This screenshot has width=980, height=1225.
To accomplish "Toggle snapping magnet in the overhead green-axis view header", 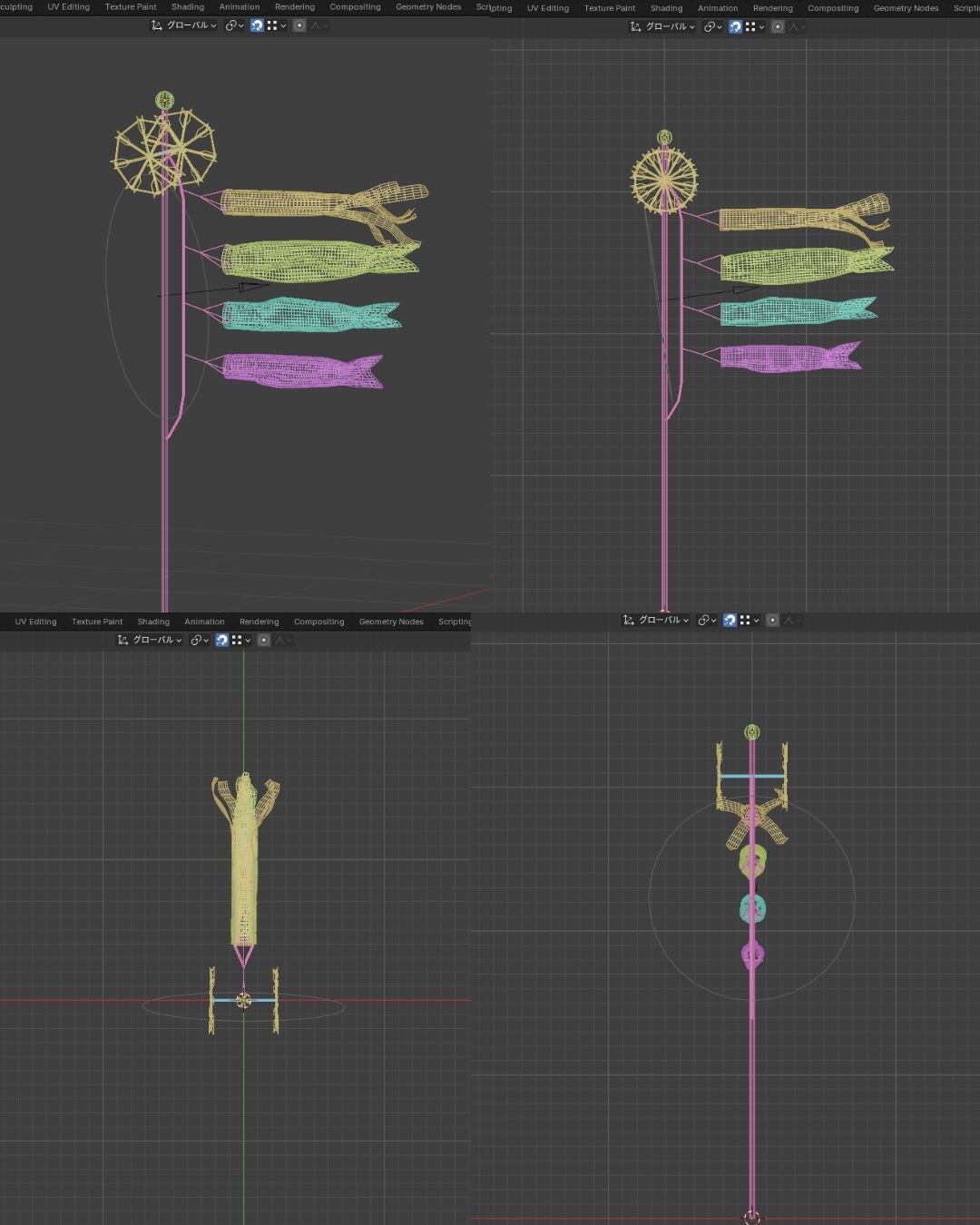I will [221, 640].
